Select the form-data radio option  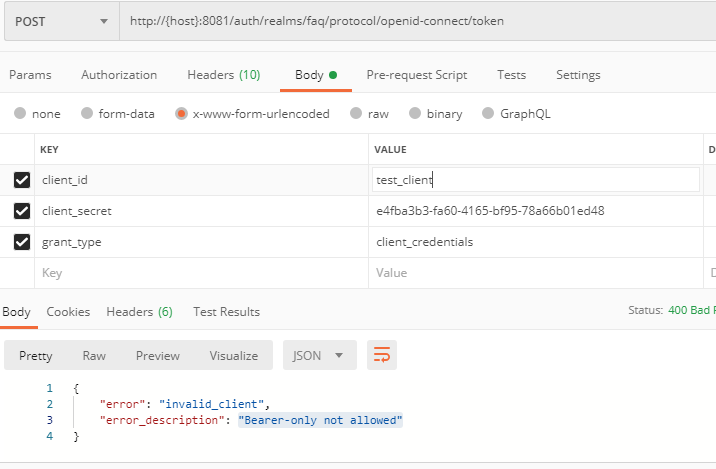tap(87, 114)
